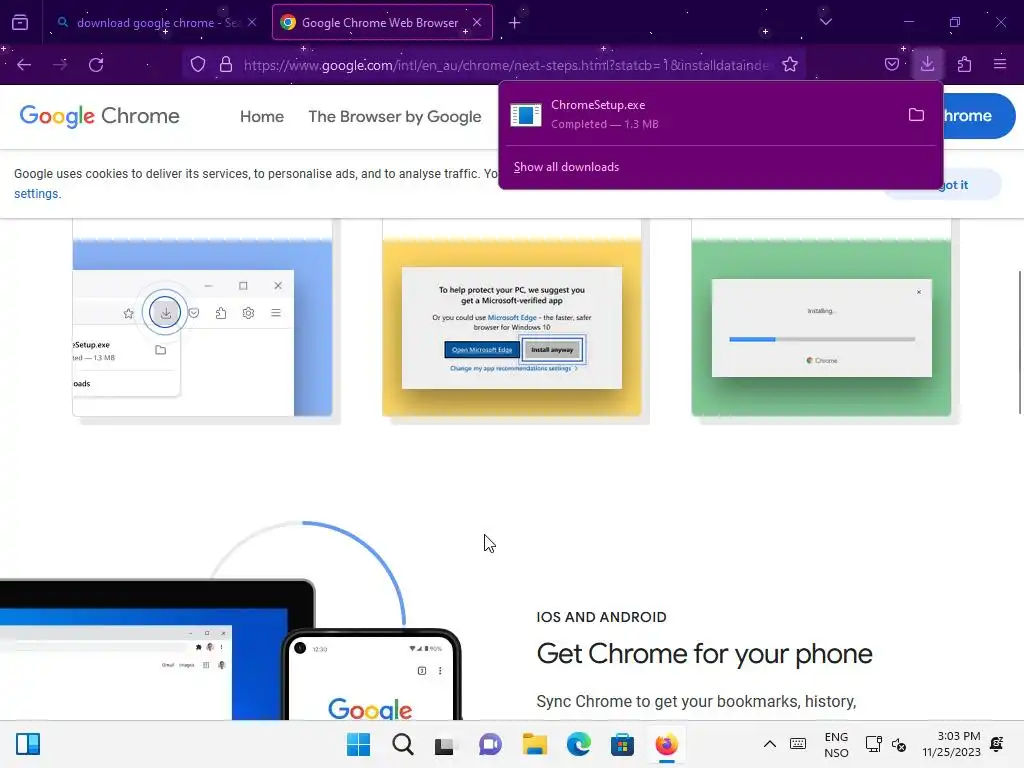The width and height of the screenshot is (1024, 768).
Task: Select the Google Chrome Web Browser tab
Action: click(382, 23)
